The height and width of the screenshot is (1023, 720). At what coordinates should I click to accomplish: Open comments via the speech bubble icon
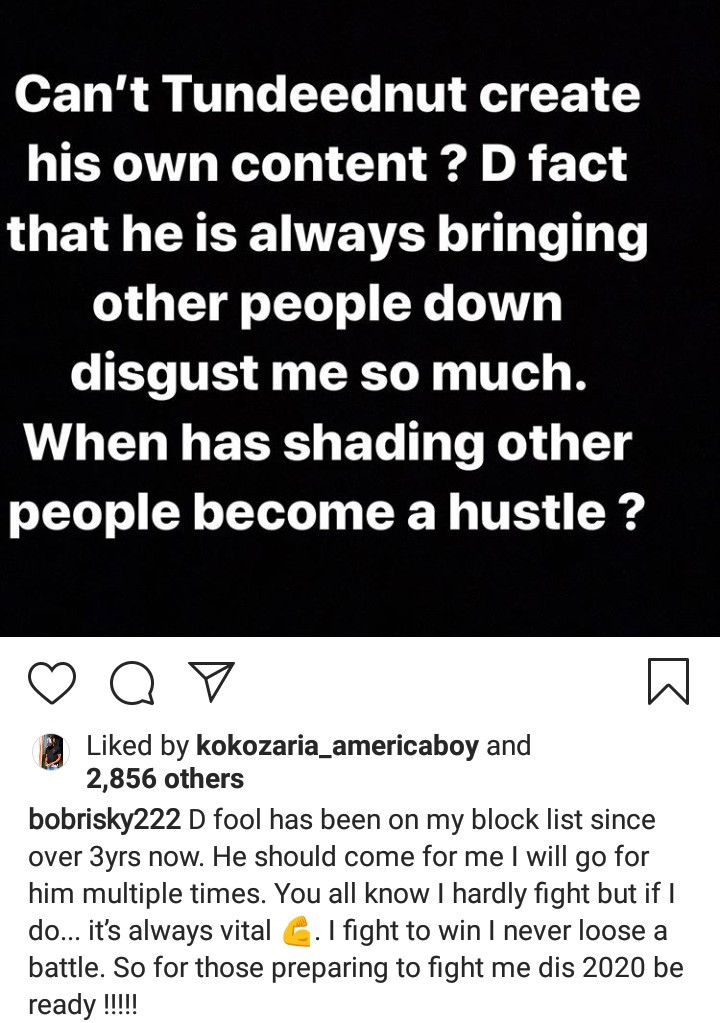click(132, 684)
